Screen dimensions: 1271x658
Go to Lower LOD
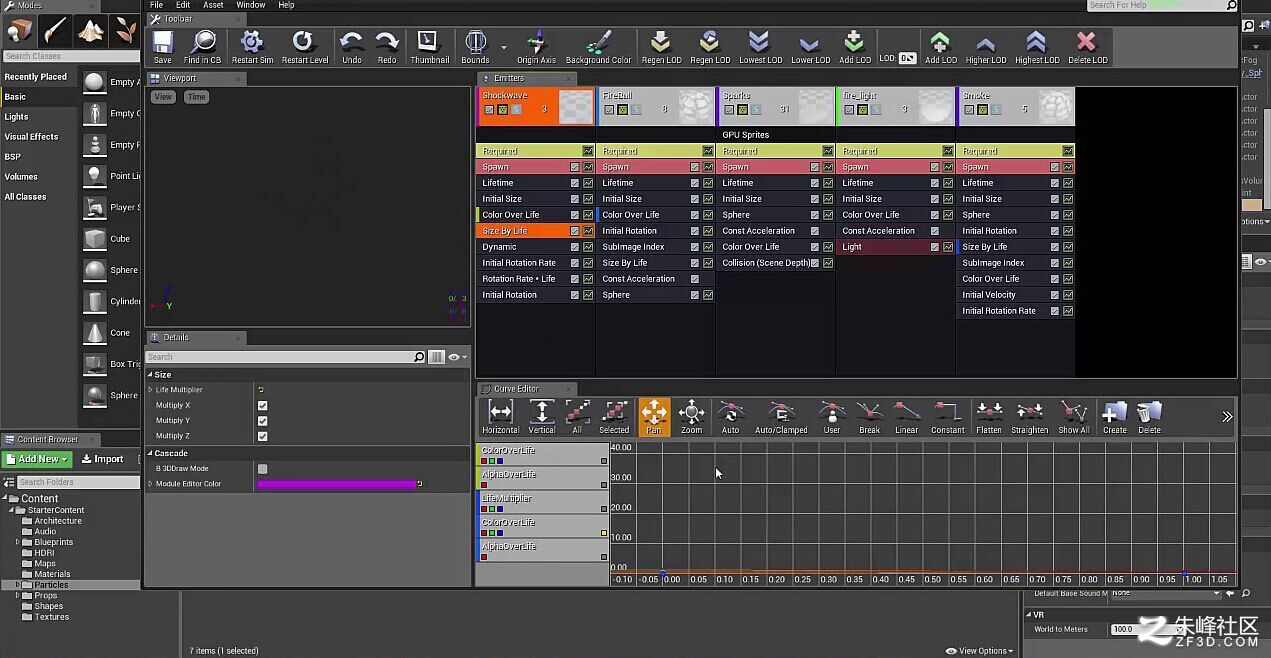click(810, 47)
